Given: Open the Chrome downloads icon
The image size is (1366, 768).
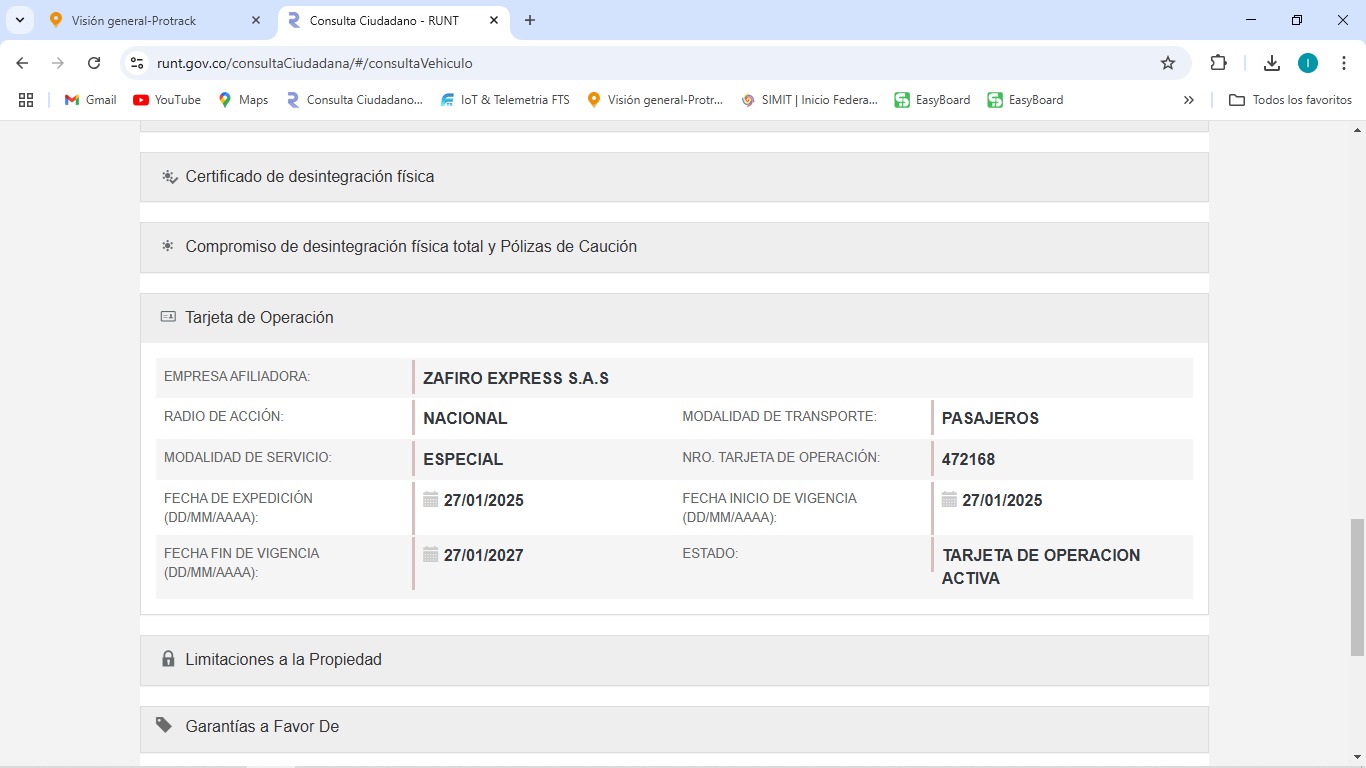Looking at the screenshot, I should click(x=1271, y=63).
